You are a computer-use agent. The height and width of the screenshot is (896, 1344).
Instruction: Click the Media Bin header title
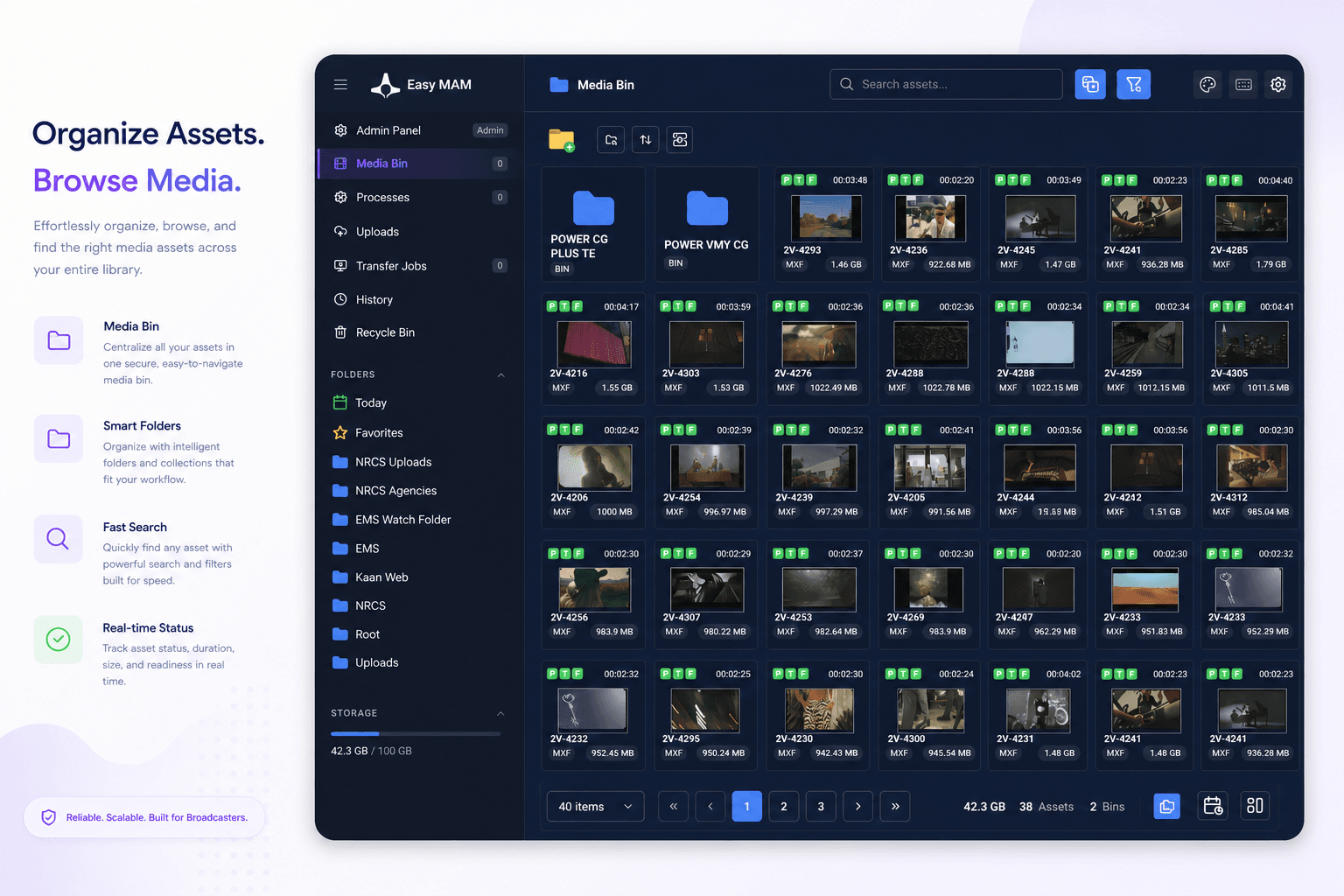605,85
